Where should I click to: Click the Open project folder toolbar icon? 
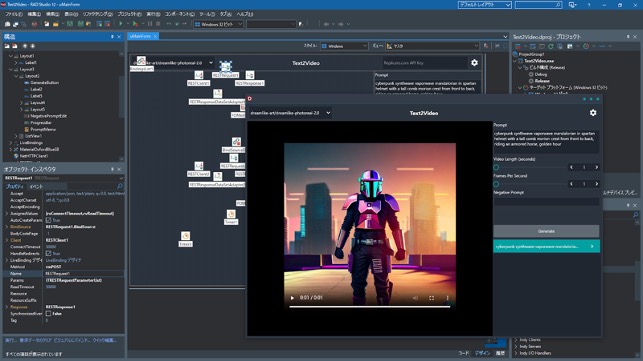click(55, 24)
